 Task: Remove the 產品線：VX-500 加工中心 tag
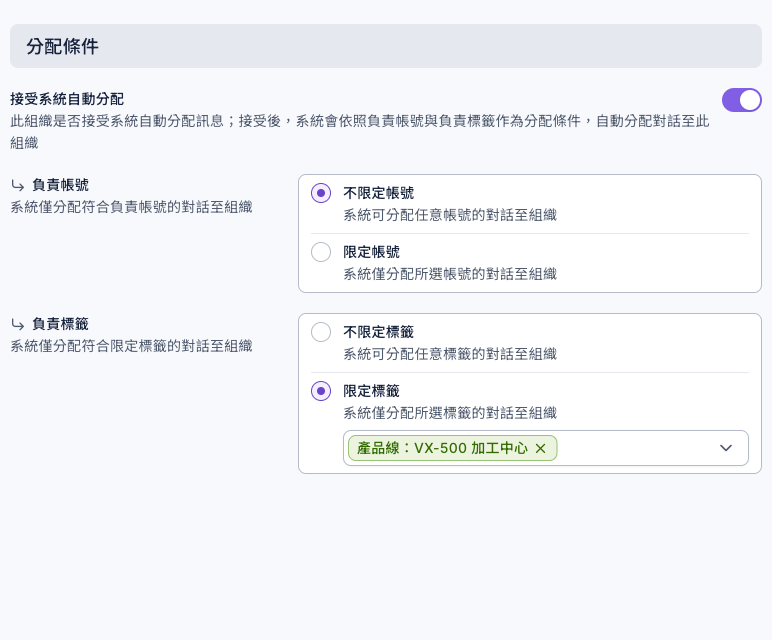[541, 448]
